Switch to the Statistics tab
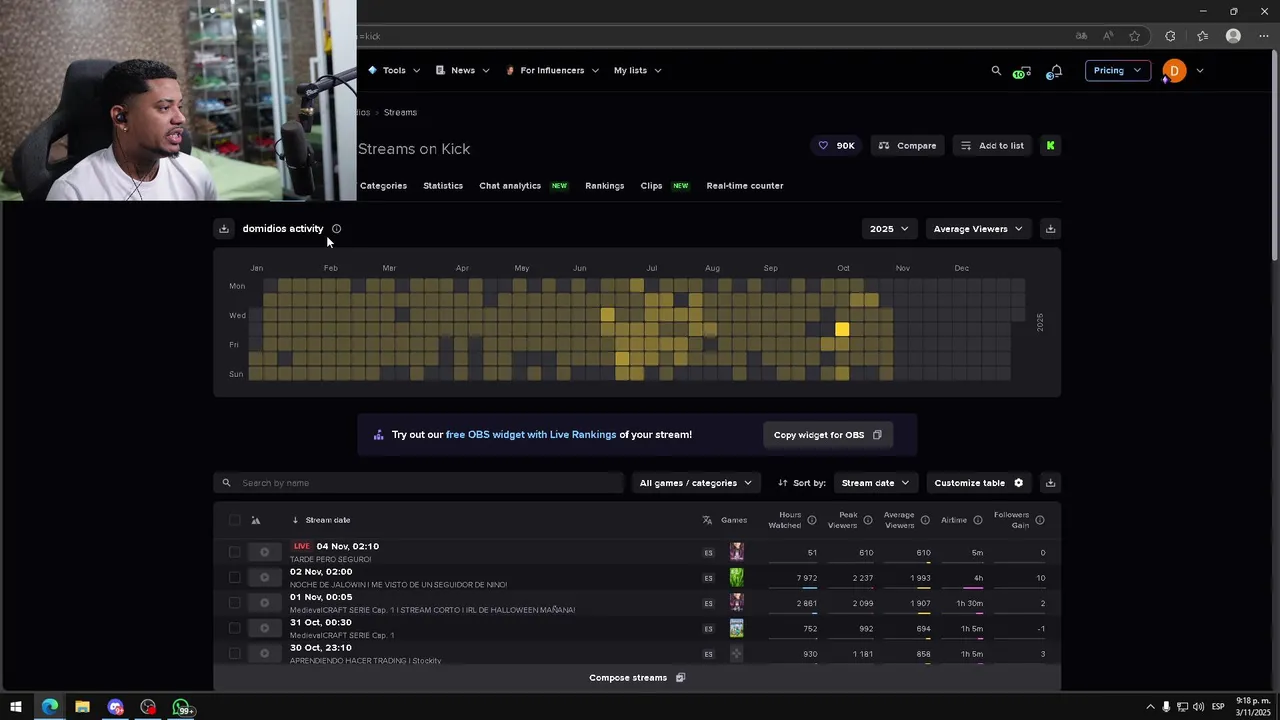1280x720 pixels. click(443, 186)
